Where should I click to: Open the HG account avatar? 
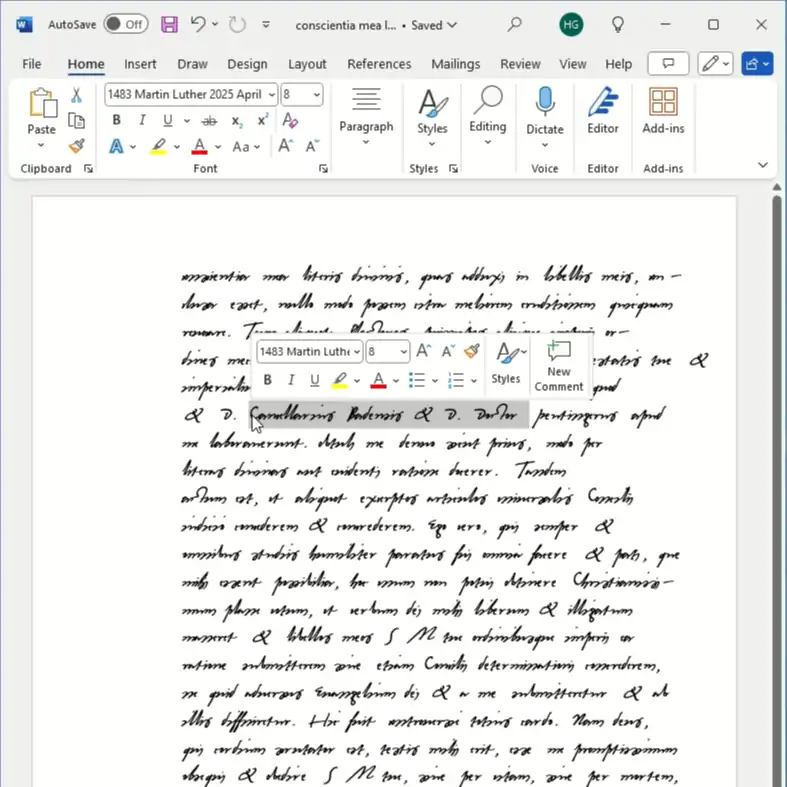[571, 25]
